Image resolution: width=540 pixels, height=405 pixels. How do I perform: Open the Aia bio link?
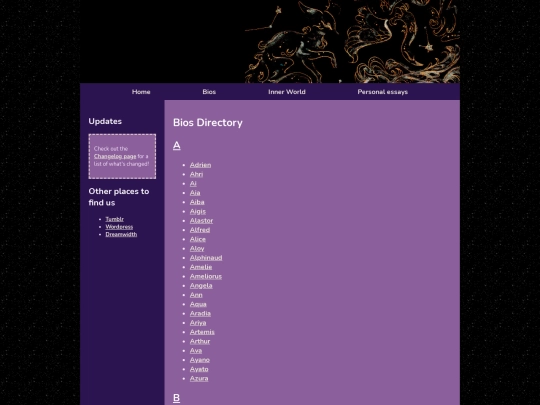pyautogui.click(x=195, y=193)
